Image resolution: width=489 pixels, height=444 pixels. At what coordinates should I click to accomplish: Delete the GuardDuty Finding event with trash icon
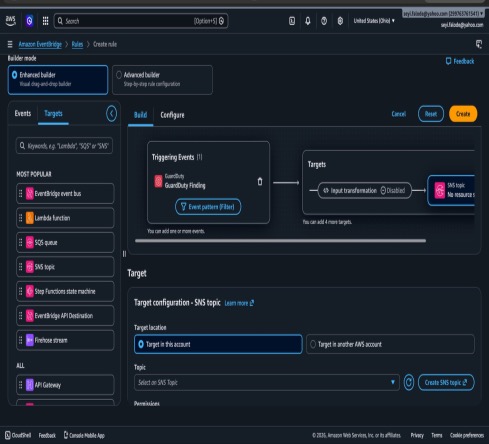click(260, 181)
